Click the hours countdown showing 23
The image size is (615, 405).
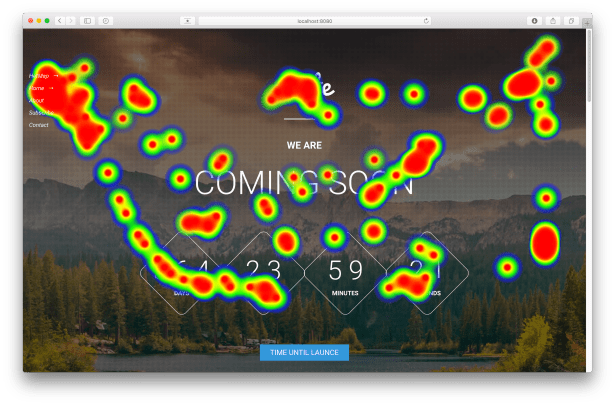pyautogui.click(x=264, y=272)
